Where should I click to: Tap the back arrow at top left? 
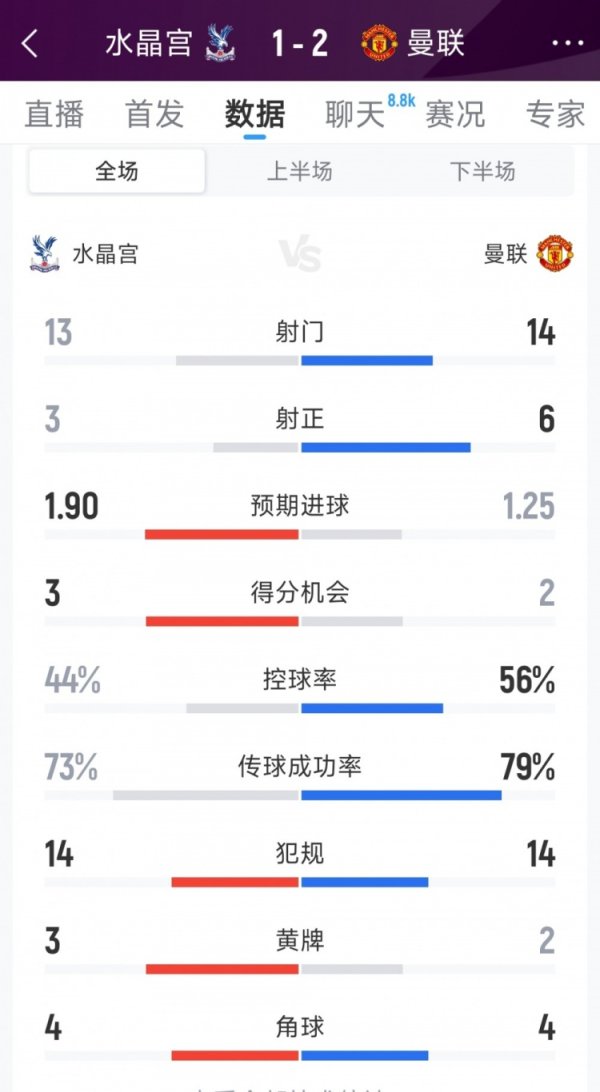[30, 44]
